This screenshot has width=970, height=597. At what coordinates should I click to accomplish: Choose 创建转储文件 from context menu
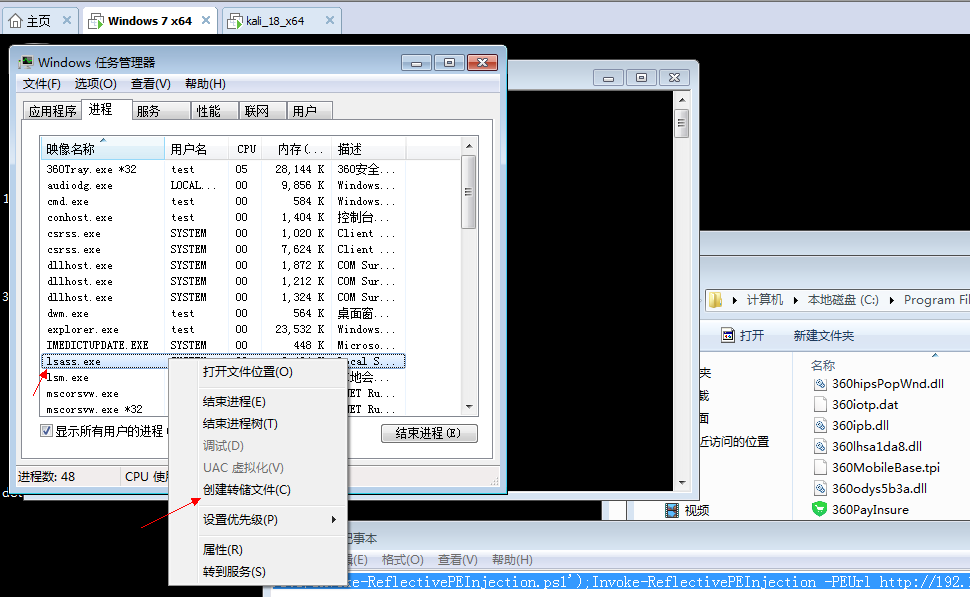(246, 490)
